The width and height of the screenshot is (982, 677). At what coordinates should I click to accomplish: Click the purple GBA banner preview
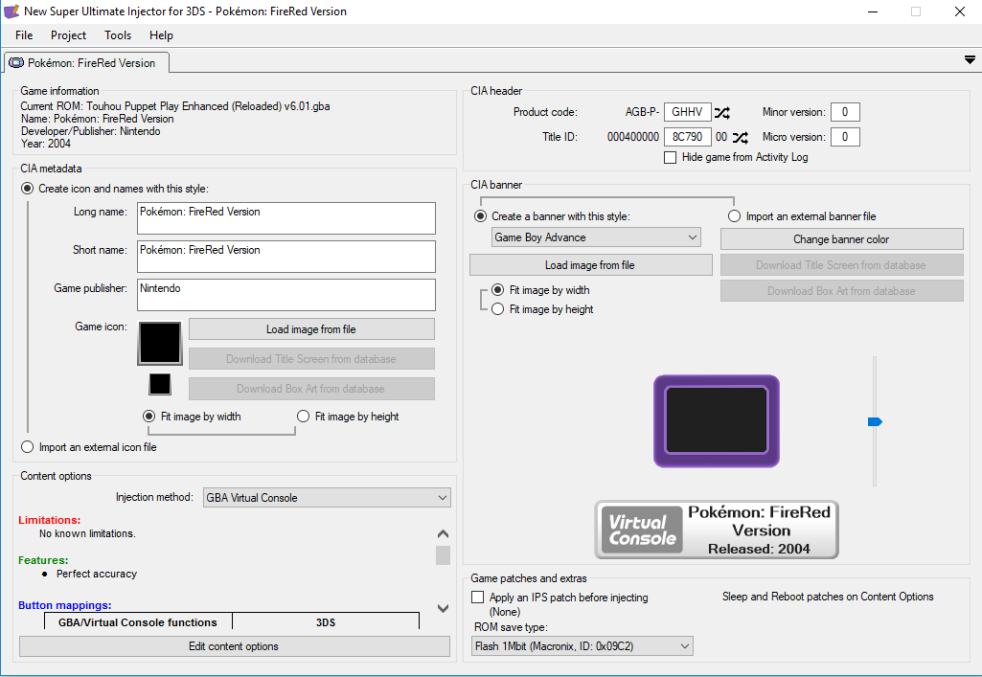(x=716, y=421)
